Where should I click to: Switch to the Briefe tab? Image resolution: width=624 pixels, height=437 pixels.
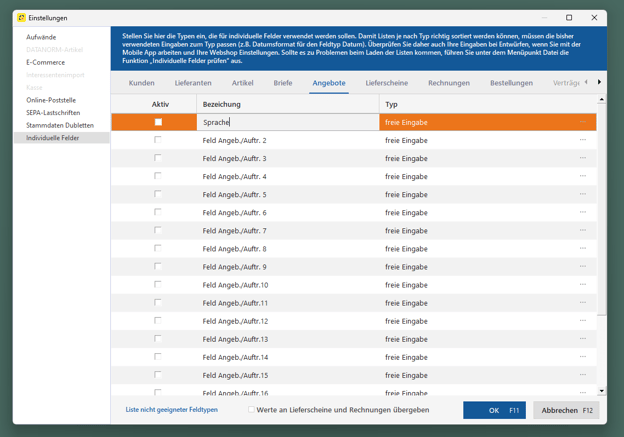(283, 83)
